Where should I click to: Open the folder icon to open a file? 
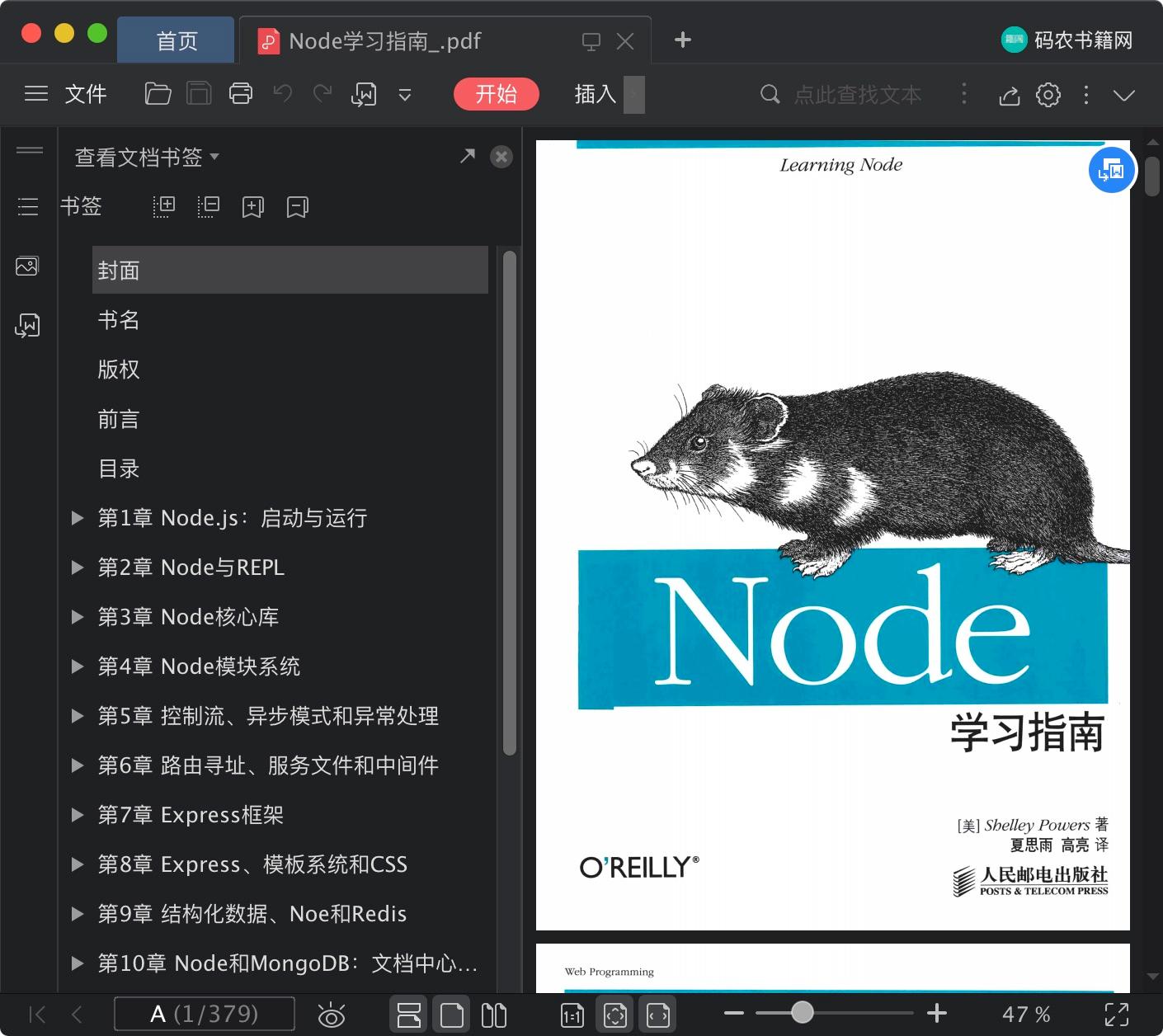point(158,94)
